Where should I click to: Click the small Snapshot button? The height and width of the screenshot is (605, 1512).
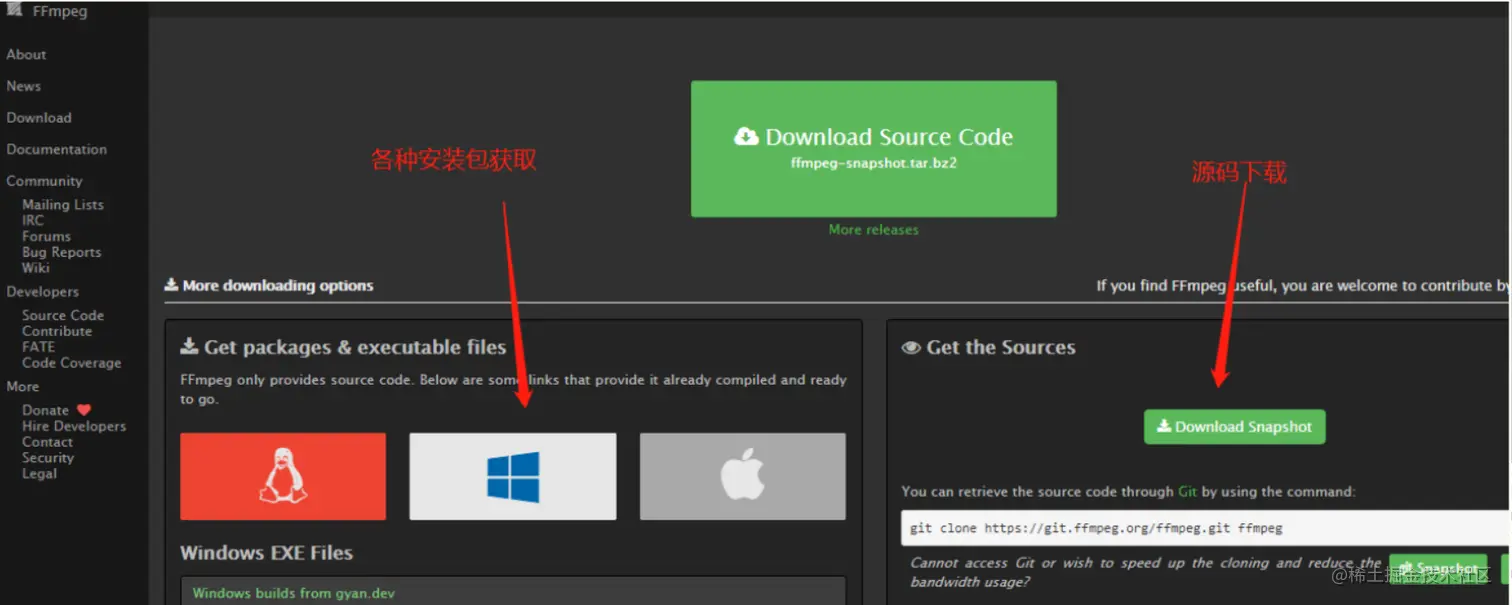coord(1438,569)
